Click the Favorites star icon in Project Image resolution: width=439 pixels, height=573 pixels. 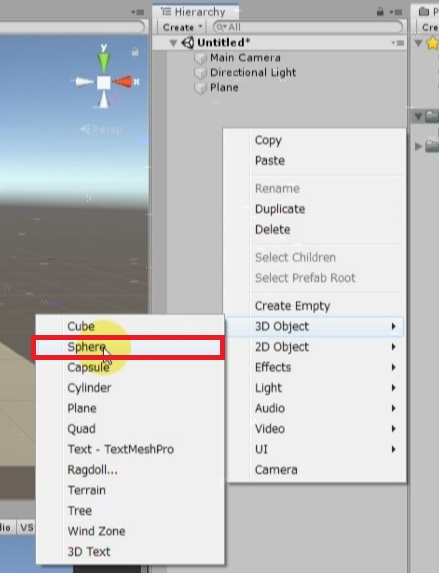(x=432, y=43)
